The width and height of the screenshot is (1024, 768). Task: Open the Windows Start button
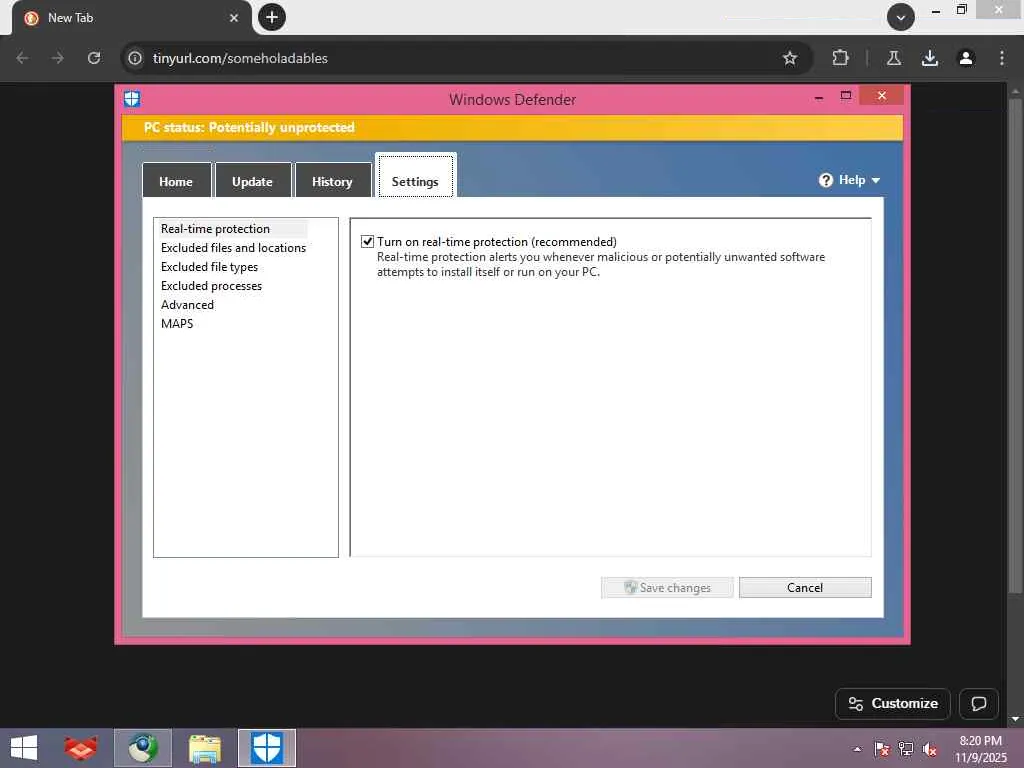click(x=24, y=748)
